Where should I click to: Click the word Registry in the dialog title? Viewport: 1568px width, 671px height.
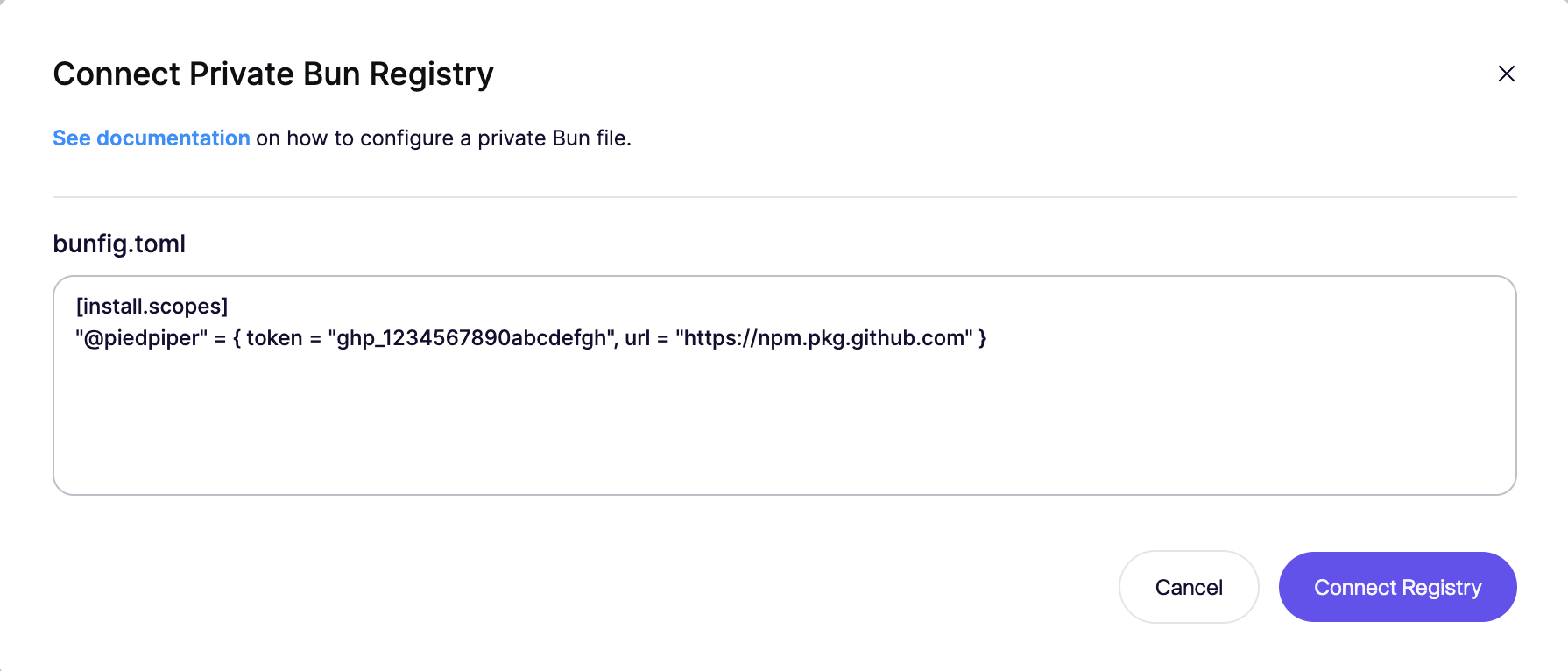point(431,74)
